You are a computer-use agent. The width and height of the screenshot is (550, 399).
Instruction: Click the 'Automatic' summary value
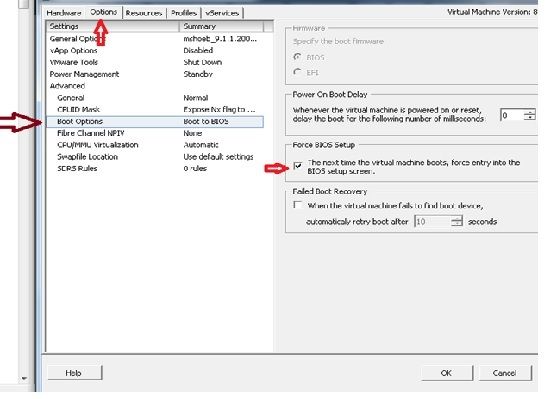(201, 145)
